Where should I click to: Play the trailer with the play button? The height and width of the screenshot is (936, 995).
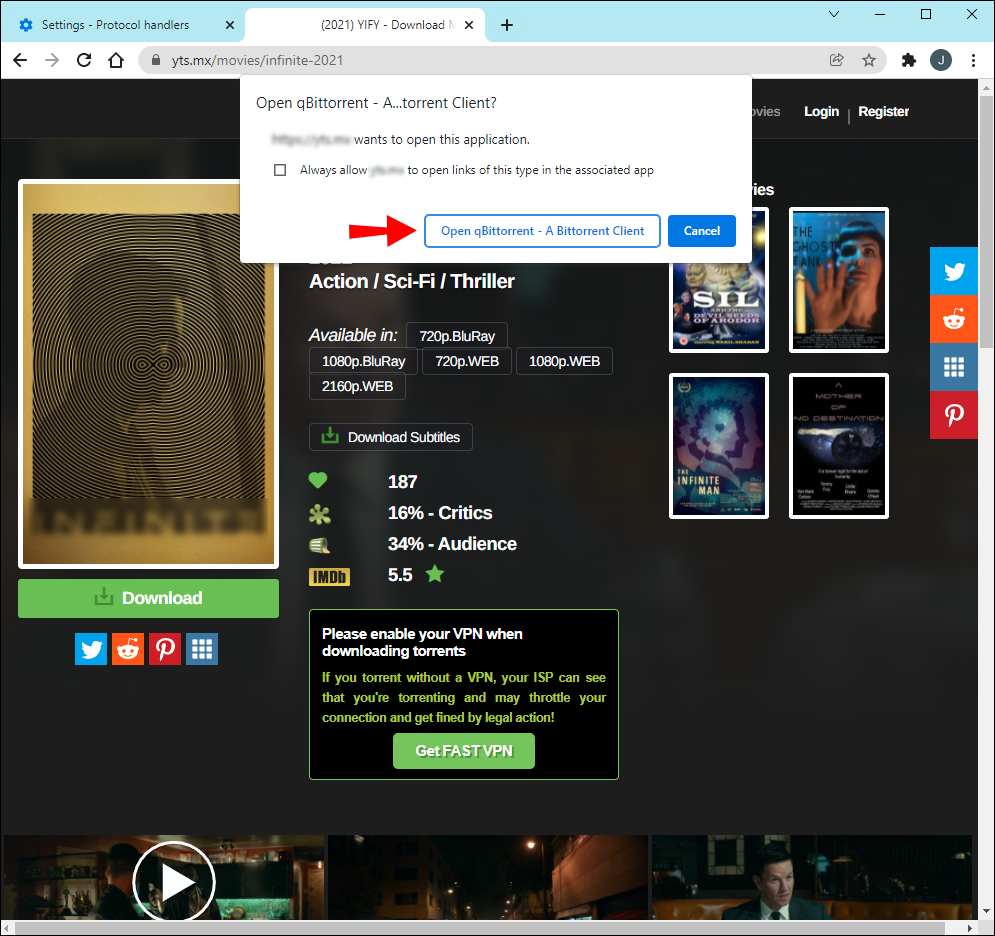point(173,881)
